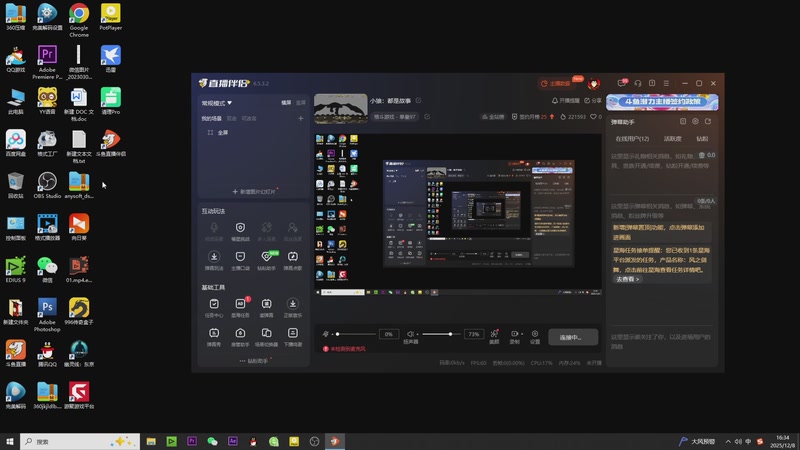This screenshot has width=800, height=450.
Task: Open File Explorer from the taskbar
Action: coord(151,441)
